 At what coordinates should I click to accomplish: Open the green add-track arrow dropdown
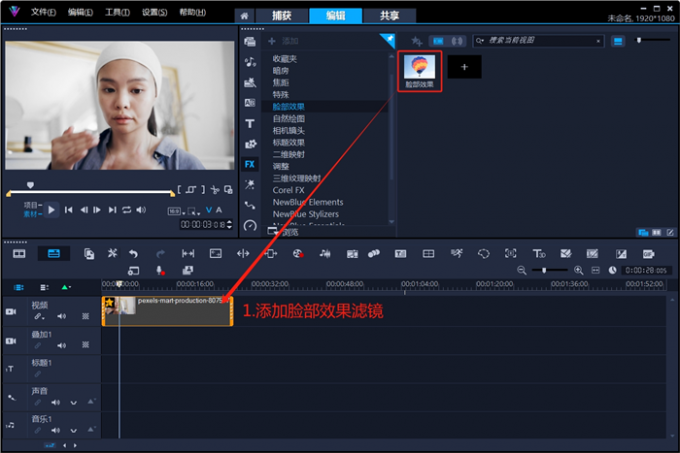tap(66, 287)
